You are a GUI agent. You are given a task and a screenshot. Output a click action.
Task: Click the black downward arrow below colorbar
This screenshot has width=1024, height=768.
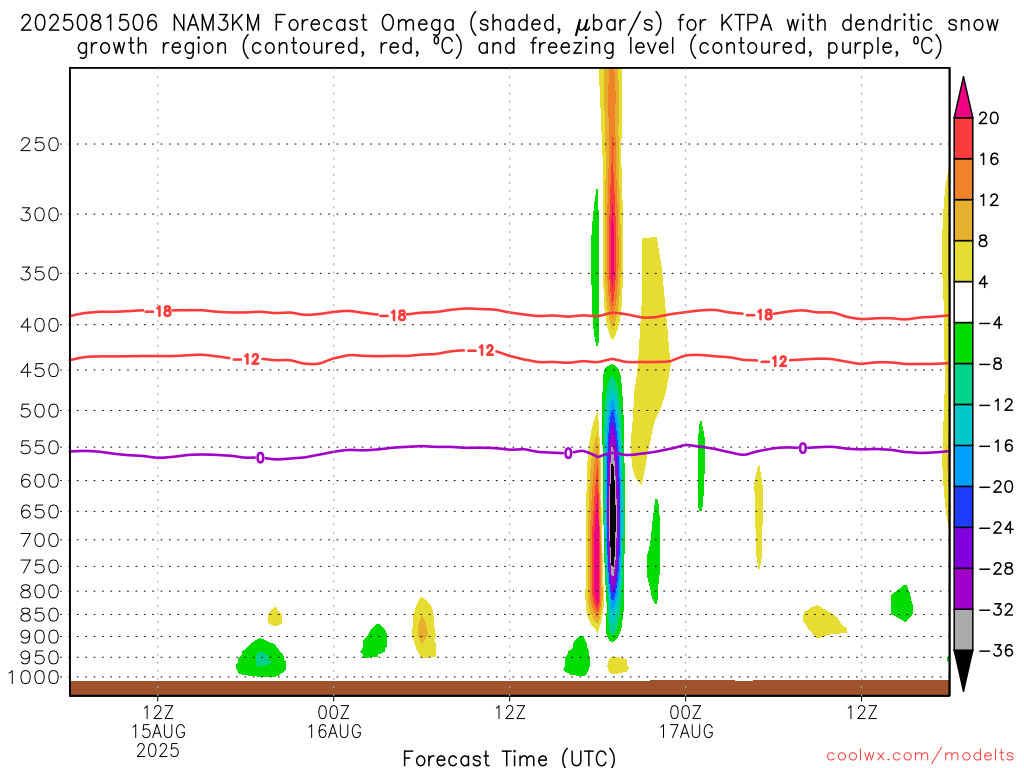[963, 671]
